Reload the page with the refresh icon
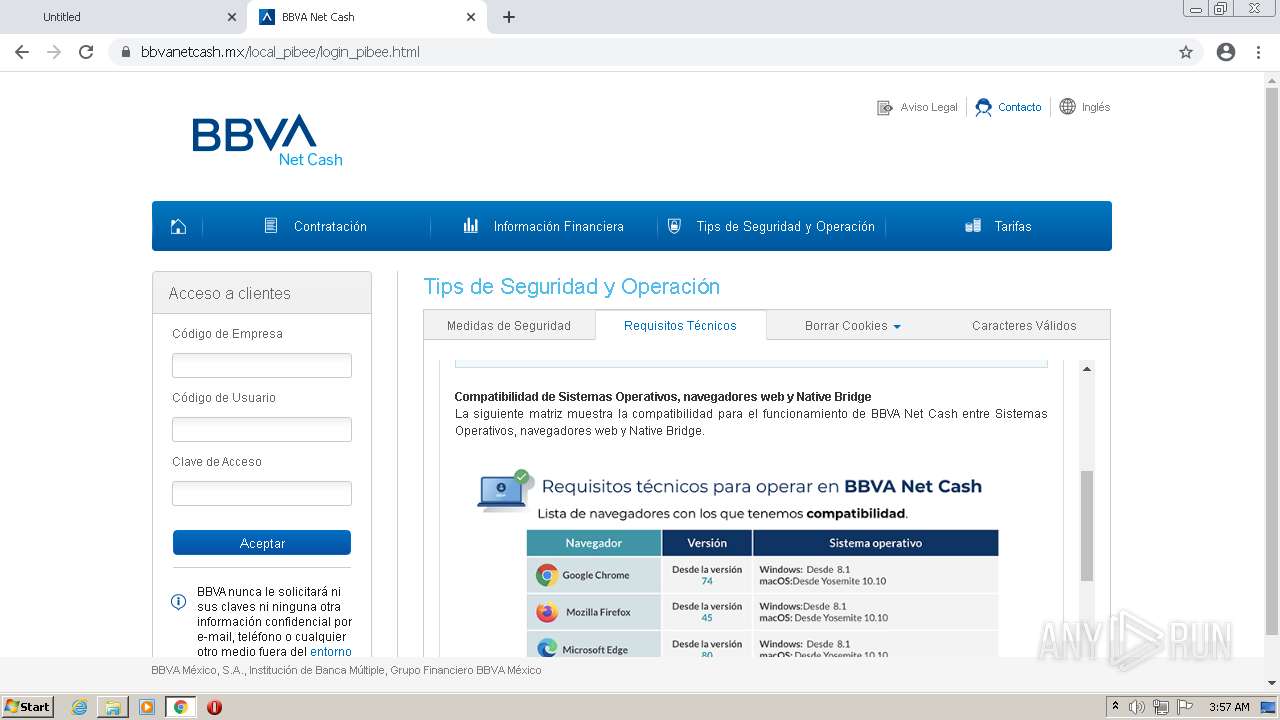 tap(86, 52)
